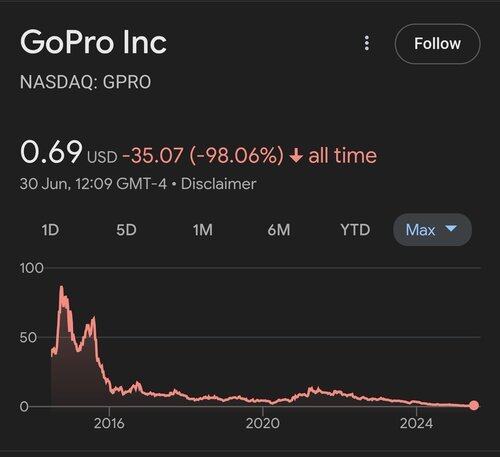Click the 2016 x-axis label
500x457 pixels.
coord(109,423)
